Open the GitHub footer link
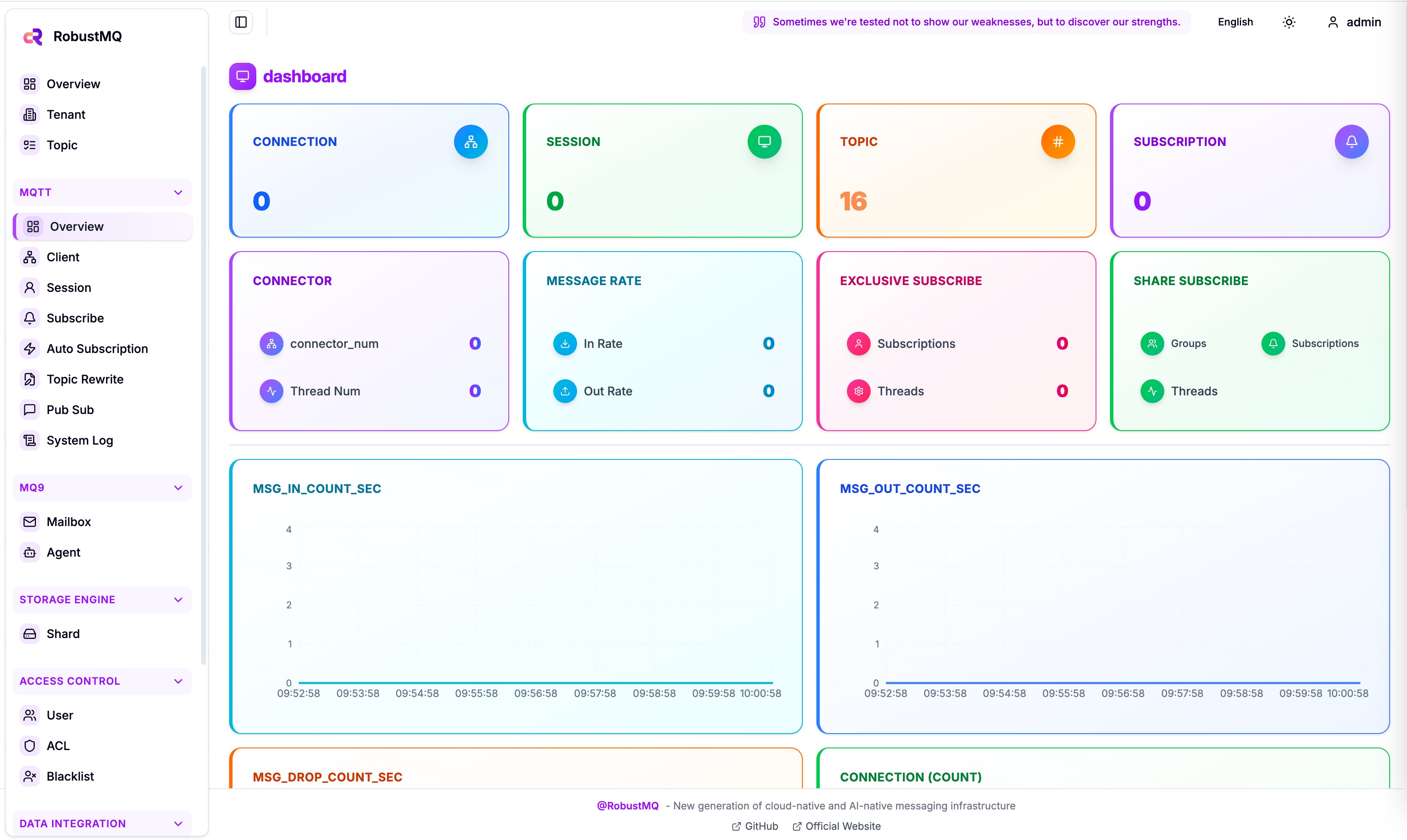The width and height of the screenshot is (1407, 840). tap(755, 826)
